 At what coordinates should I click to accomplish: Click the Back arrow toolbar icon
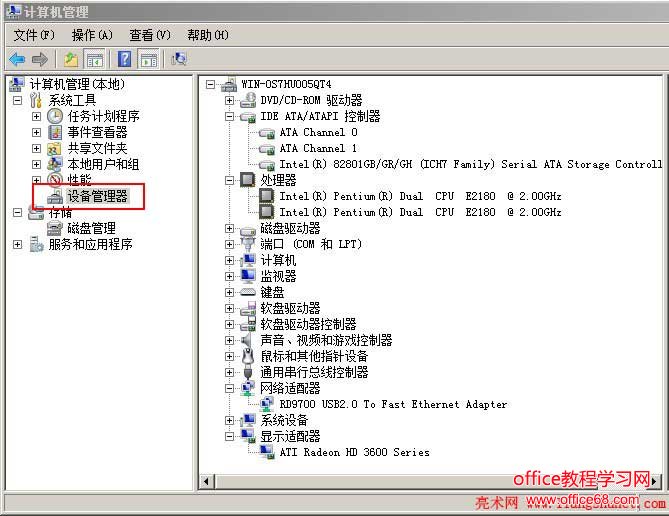pyautogui.click(x=17, y=59)
